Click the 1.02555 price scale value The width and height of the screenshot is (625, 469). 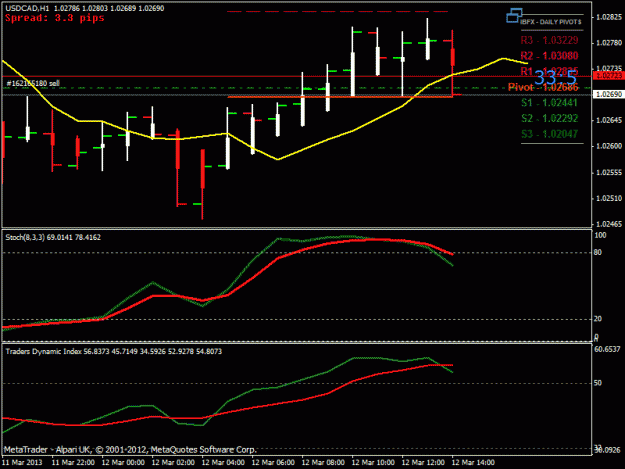pyautogui.click(x=609, y=173)
